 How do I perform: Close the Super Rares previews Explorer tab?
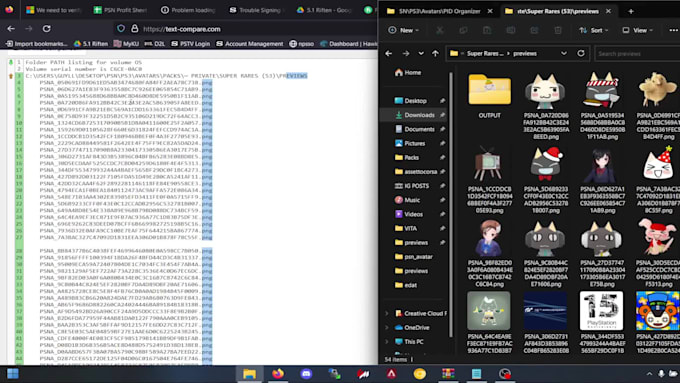tap(608, 11)
